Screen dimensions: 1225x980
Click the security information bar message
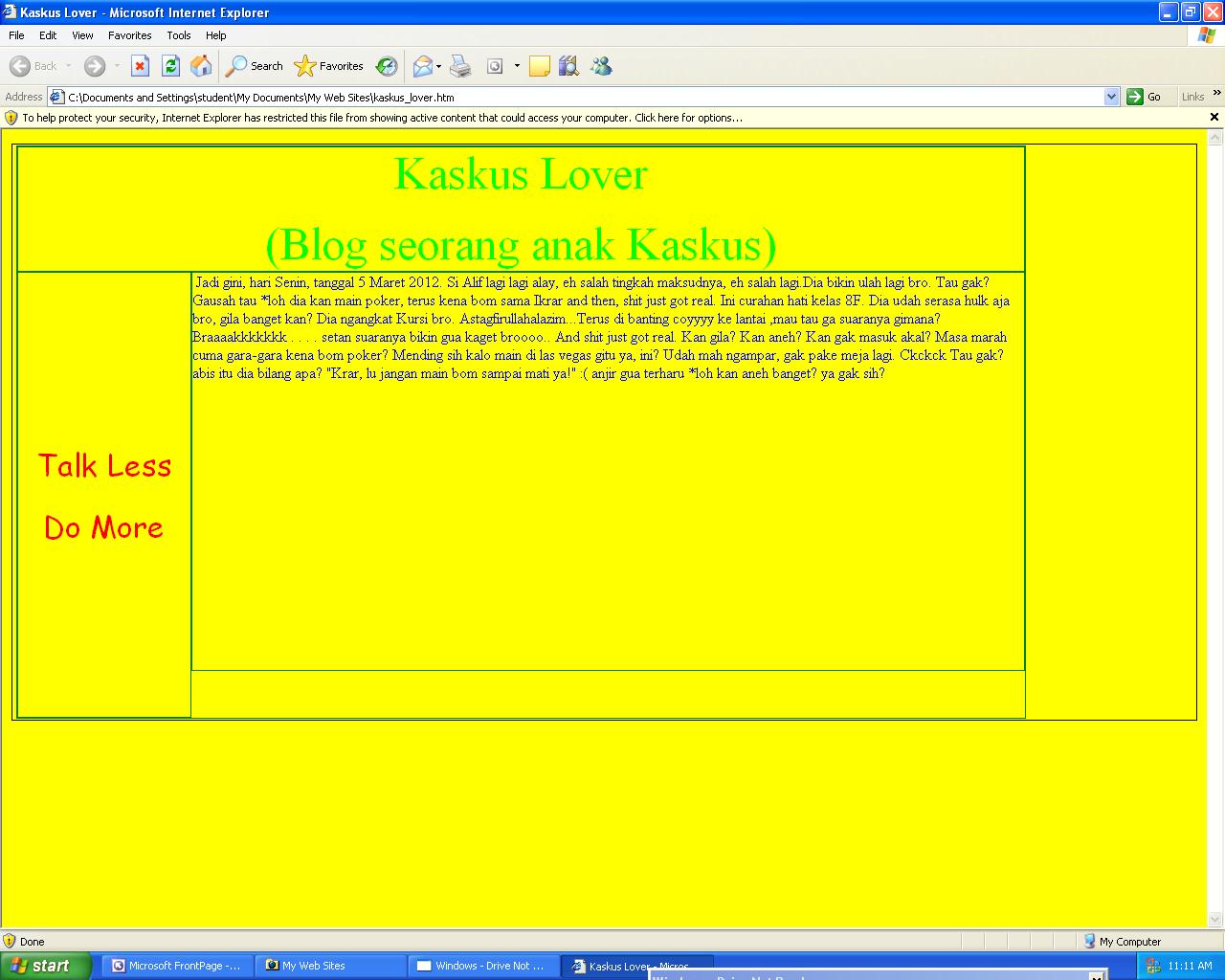click(383, 118)
